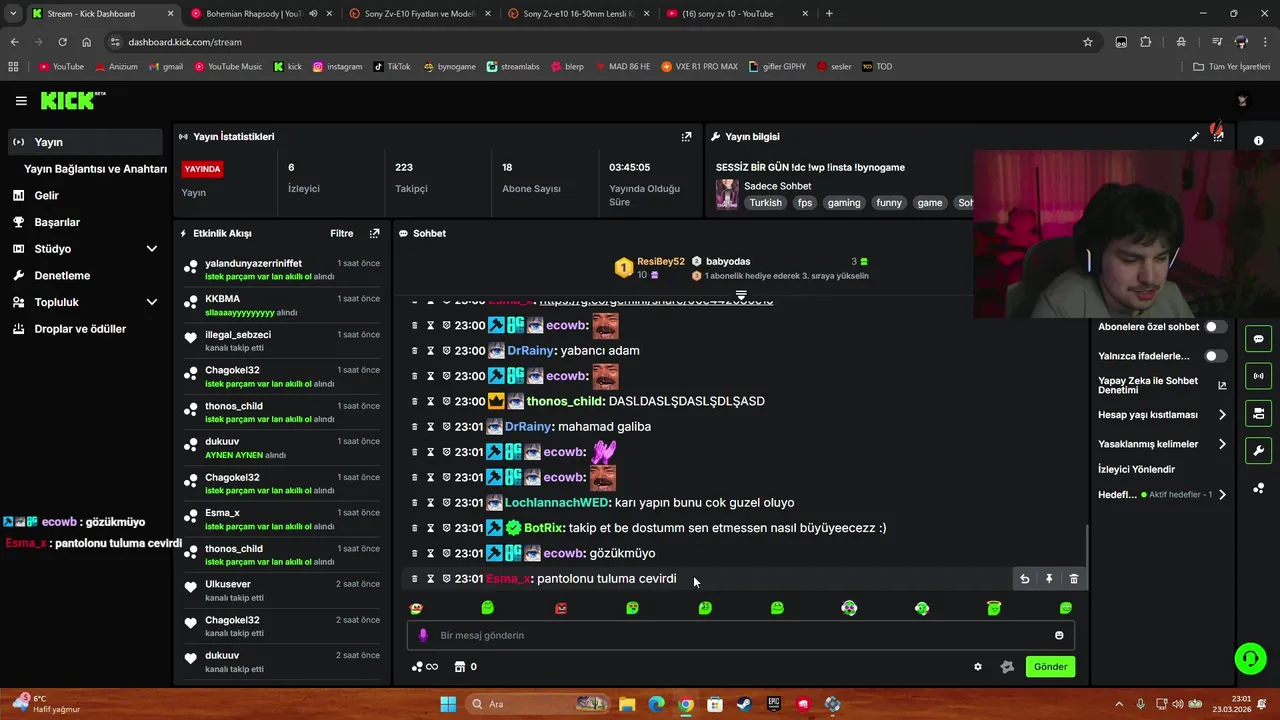
Task: Open Hesap yaşı kısıtlaması settings chevron
Action: click(x=1222, y=415)
